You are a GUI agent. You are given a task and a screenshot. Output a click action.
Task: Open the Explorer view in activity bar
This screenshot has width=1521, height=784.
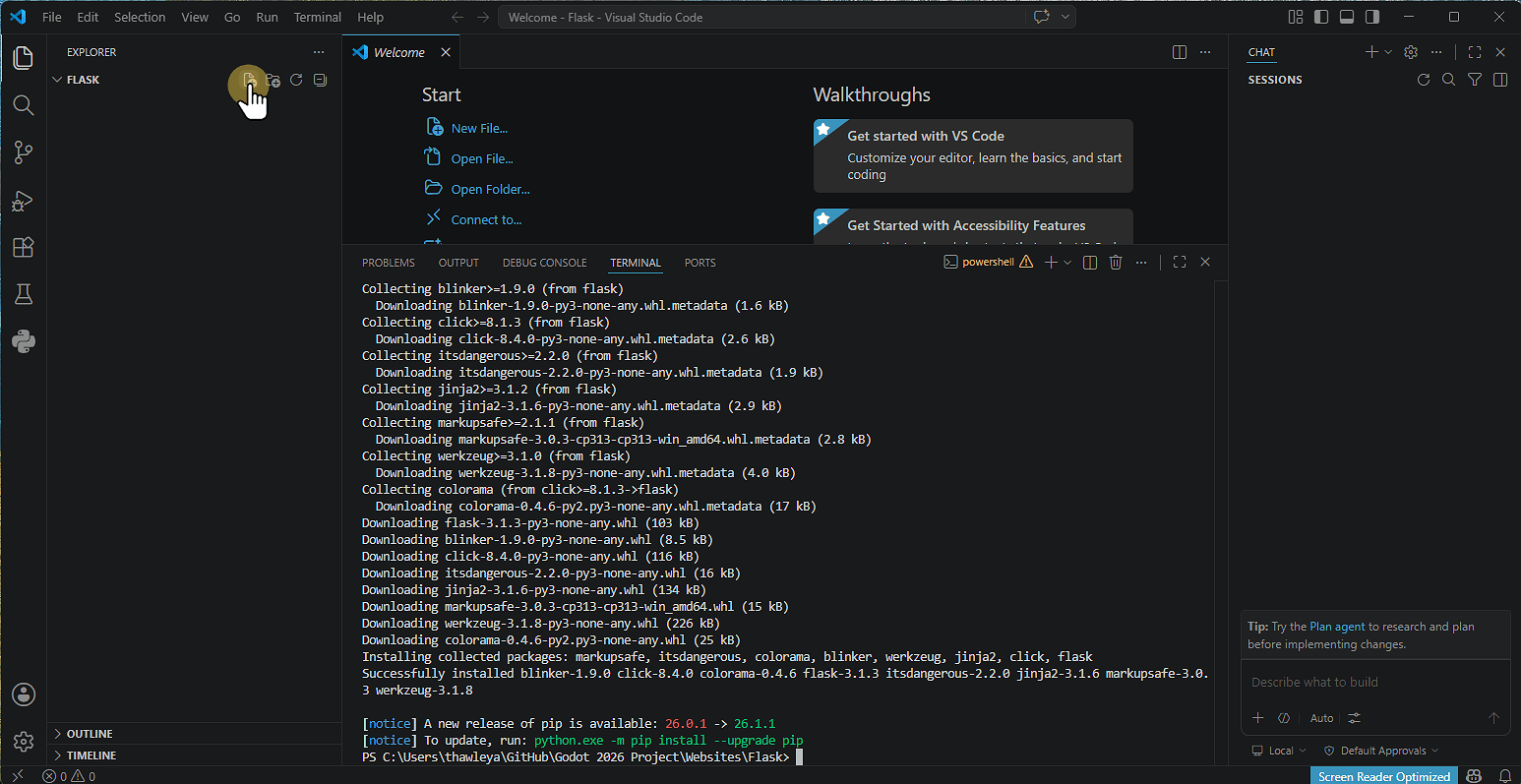24,57
